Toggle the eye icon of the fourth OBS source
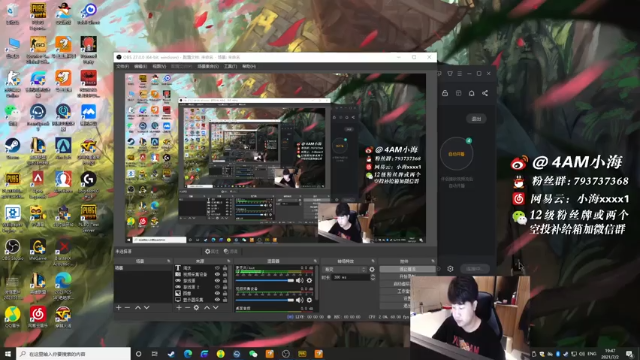 [218, 287]
